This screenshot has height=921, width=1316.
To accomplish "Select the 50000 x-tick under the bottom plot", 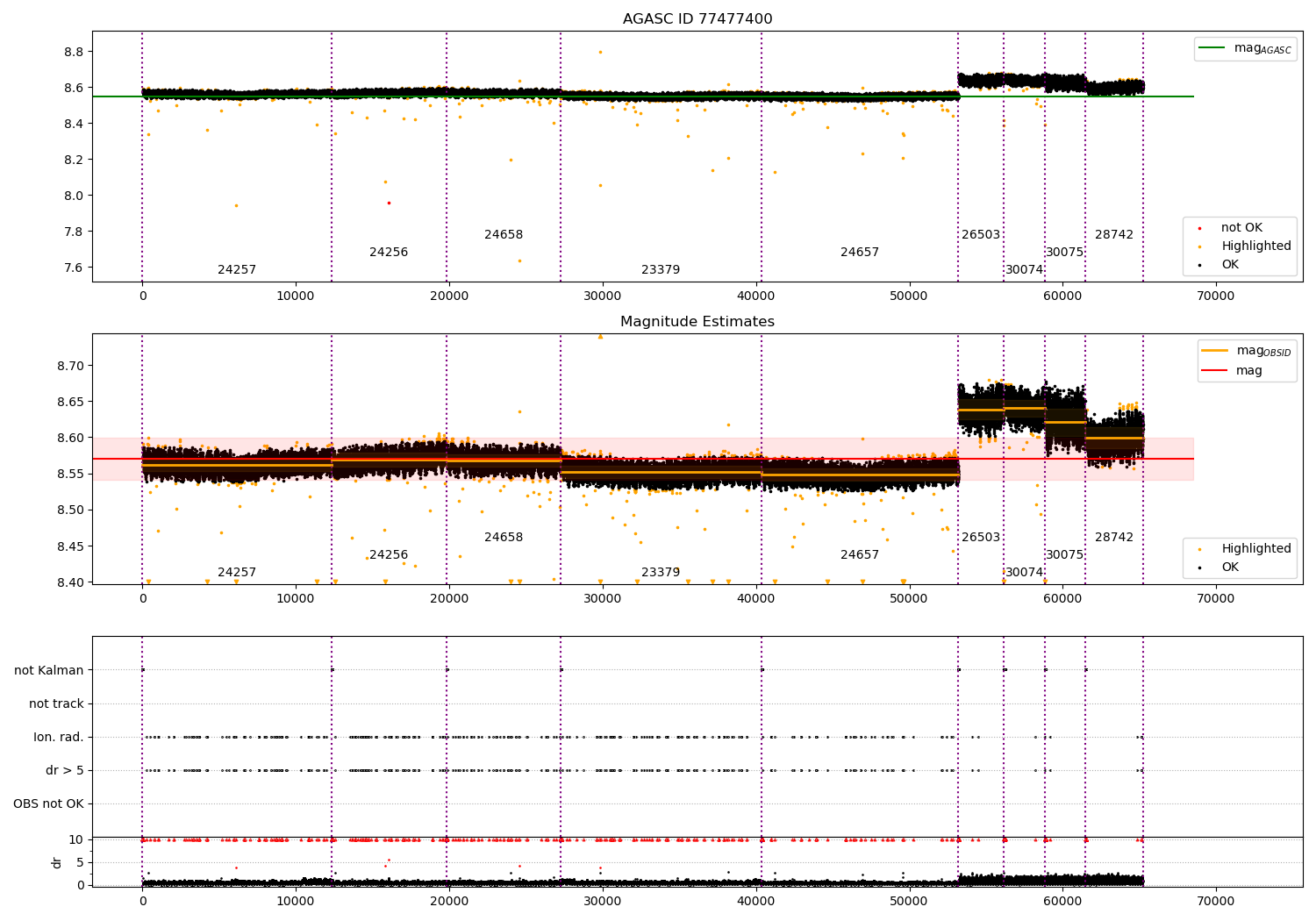I will [909, 902].
